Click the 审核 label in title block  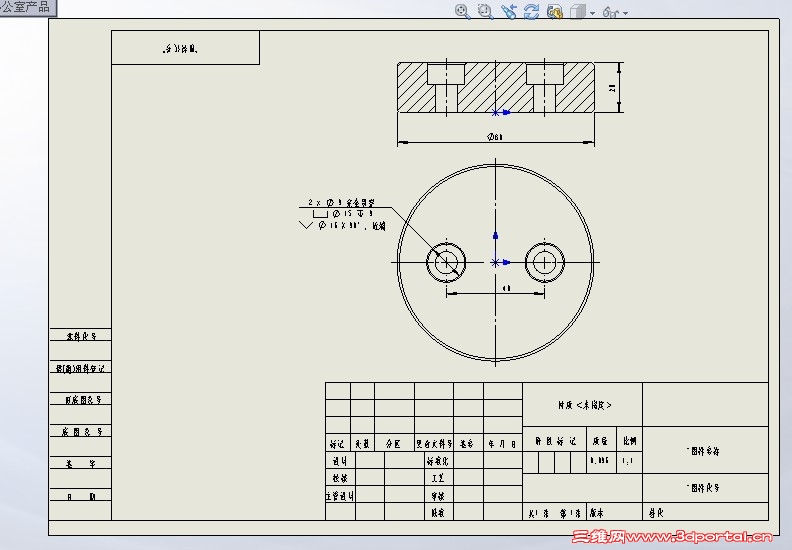coord(437,495)
